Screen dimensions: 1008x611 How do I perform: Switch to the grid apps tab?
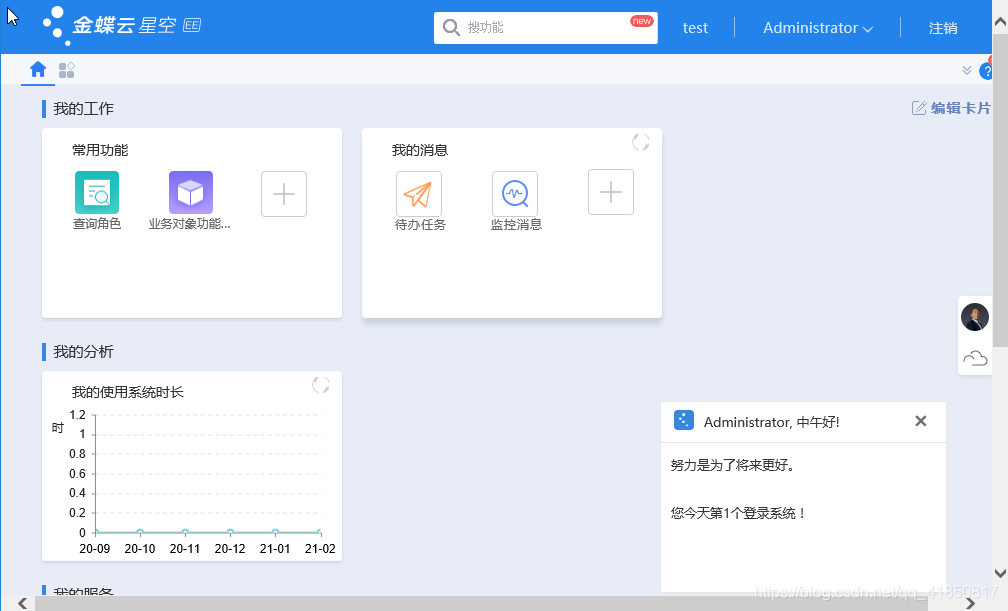pos(66,70)
